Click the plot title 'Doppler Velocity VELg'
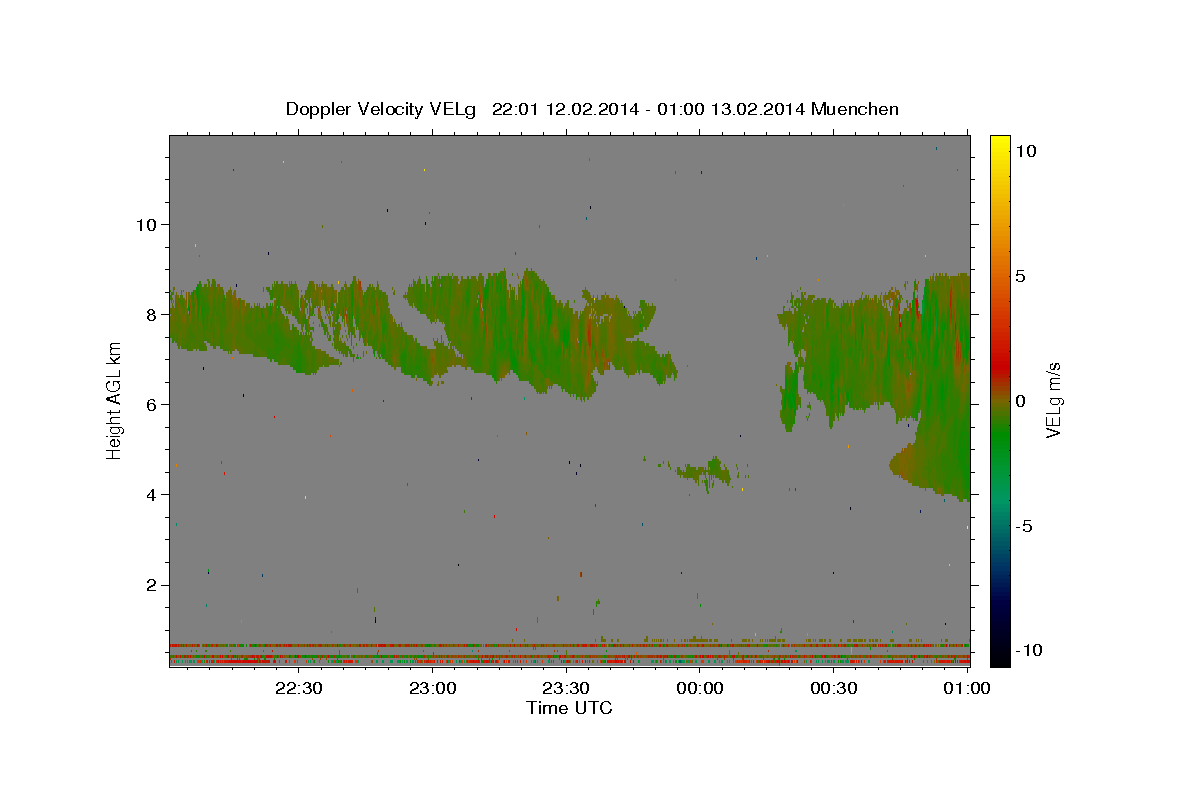The image size is (1200, 800). pos(383,109)
